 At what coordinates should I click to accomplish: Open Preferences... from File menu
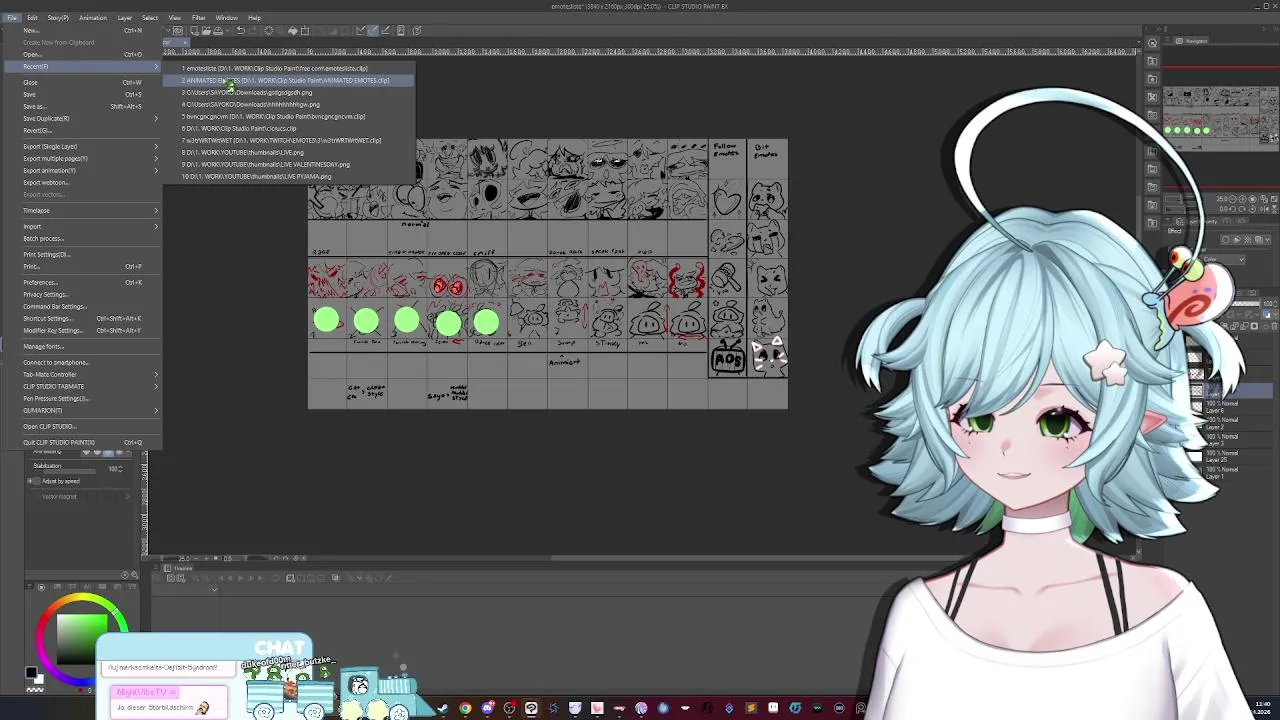83,282
